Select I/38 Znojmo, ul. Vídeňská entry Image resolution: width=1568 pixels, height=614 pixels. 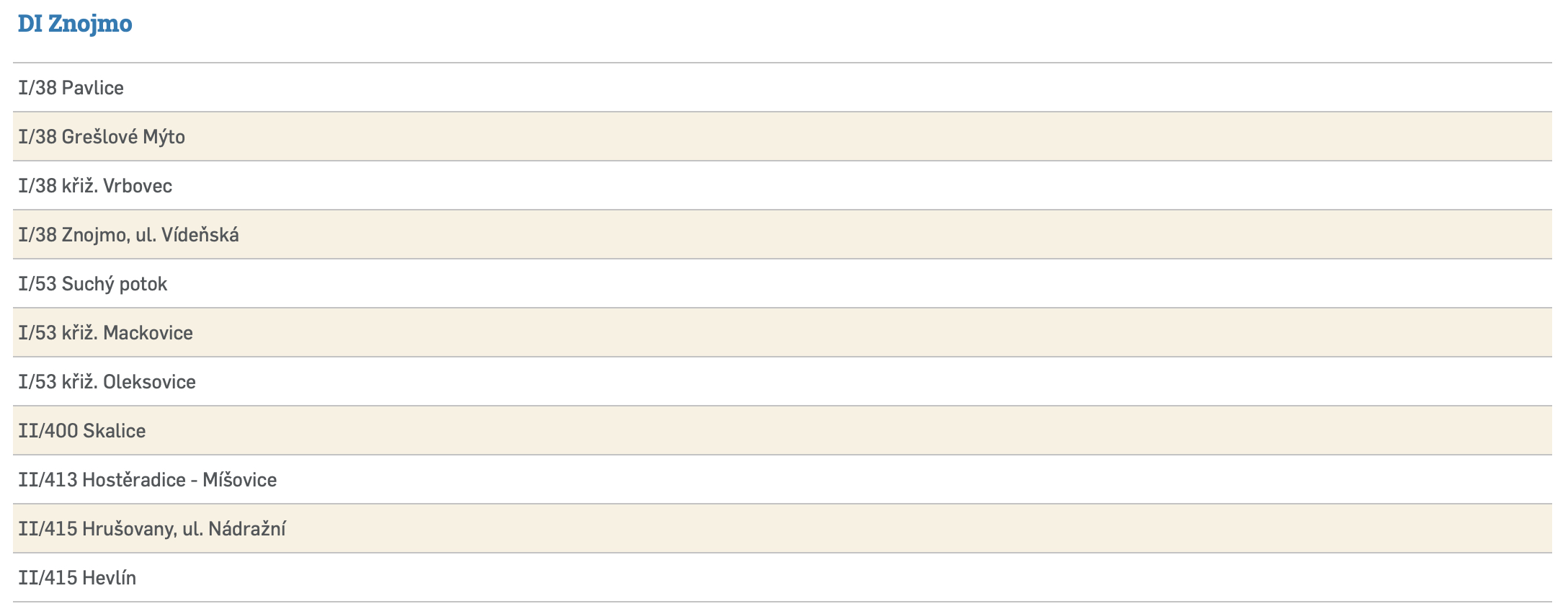click(128, 235)
